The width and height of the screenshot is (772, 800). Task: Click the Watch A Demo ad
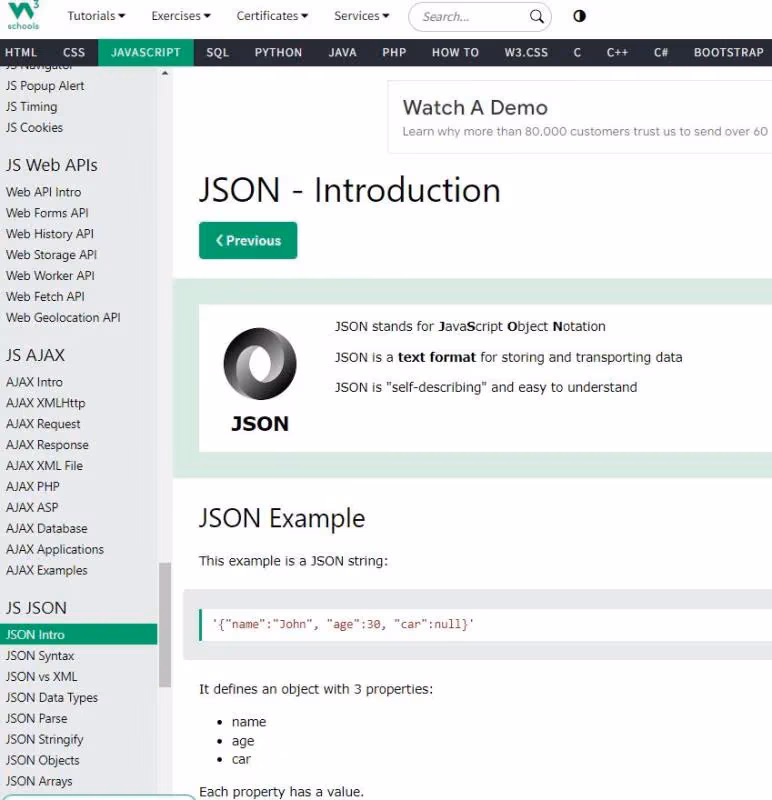pyautogui.click(x=580, y=117)
